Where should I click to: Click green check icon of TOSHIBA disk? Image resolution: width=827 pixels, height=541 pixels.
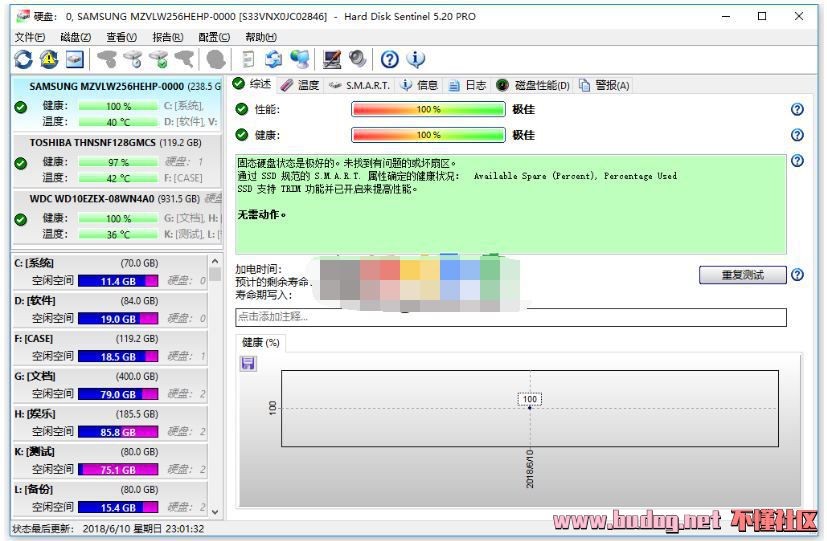point(21,163)
